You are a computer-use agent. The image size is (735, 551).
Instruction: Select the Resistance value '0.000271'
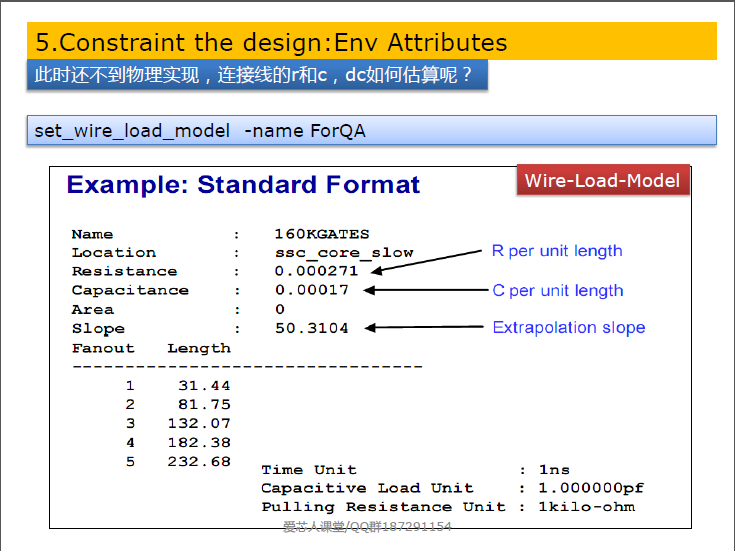pyautogui.click(x=316, y=271)
